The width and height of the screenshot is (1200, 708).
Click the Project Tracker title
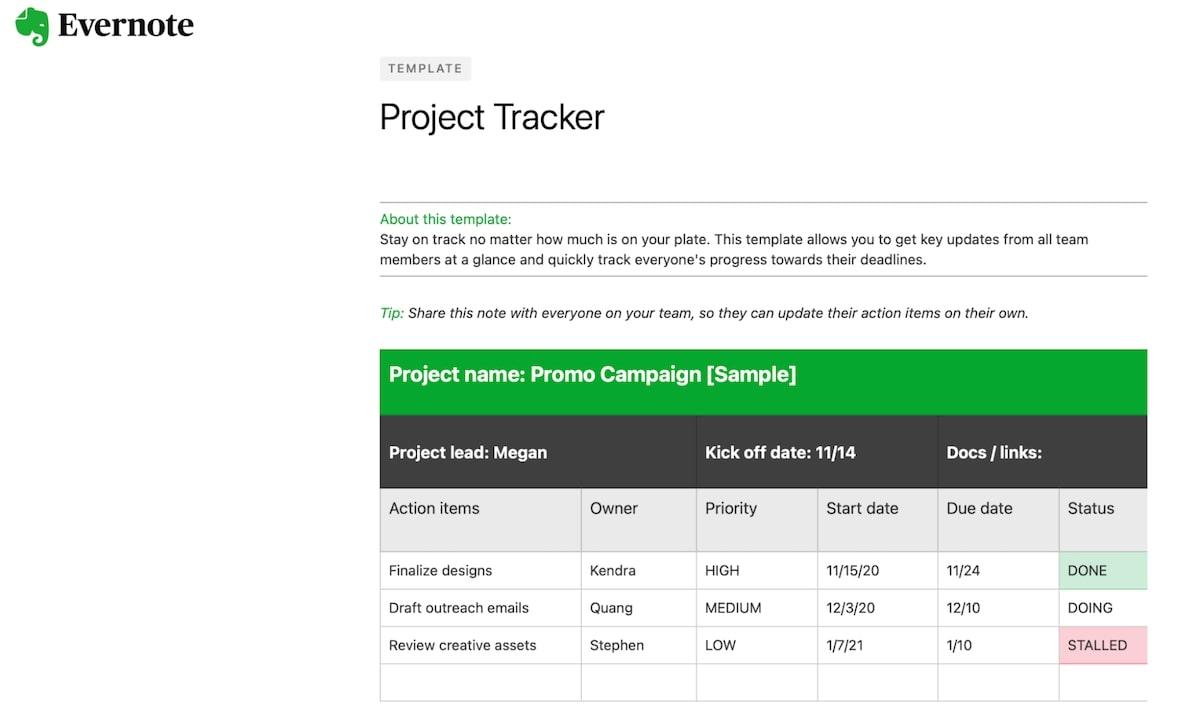(492, 117)
